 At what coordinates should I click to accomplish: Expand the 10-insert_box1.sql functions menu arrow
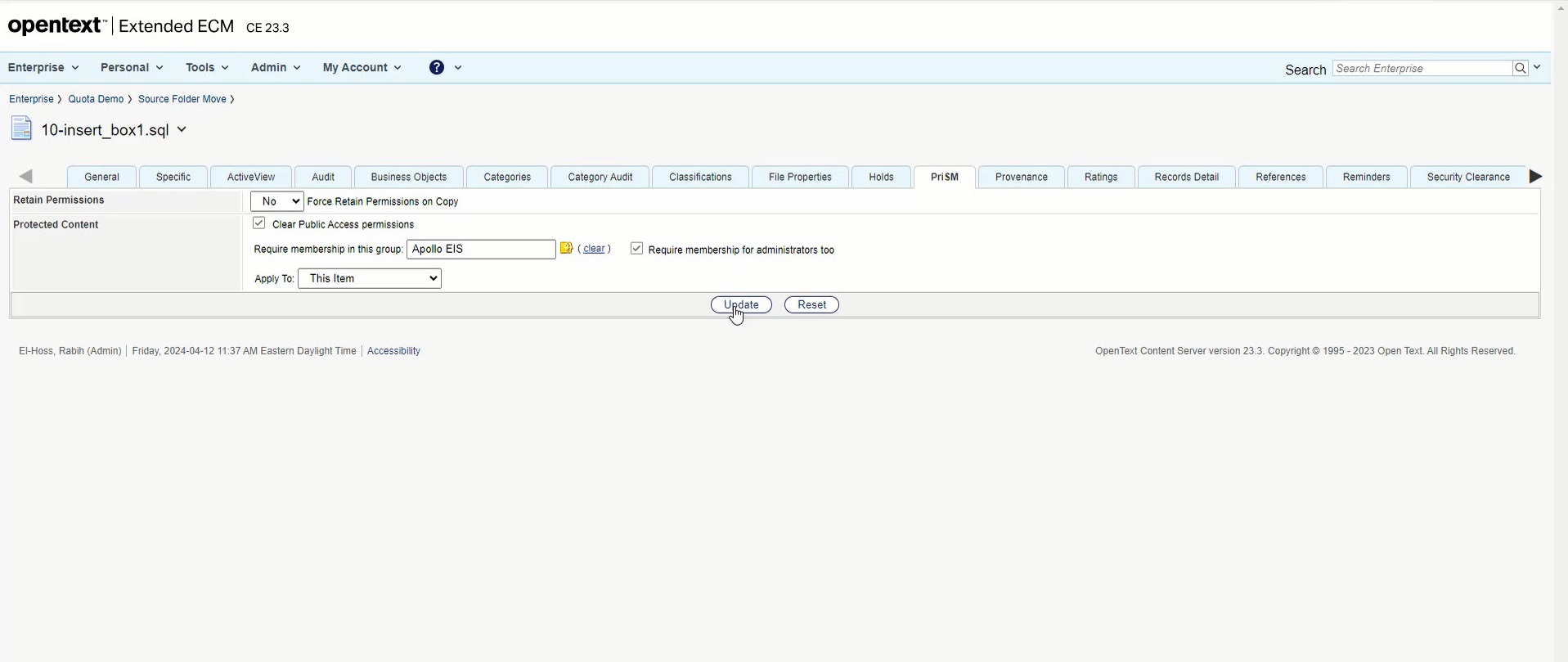(182, 130)
